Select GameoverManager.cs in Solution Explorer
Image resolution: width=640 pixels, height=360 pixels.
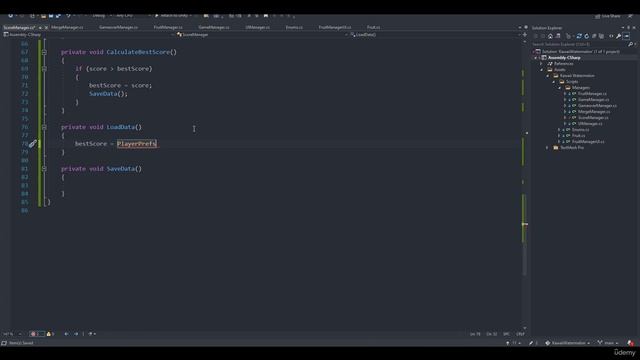coord(597,106)
